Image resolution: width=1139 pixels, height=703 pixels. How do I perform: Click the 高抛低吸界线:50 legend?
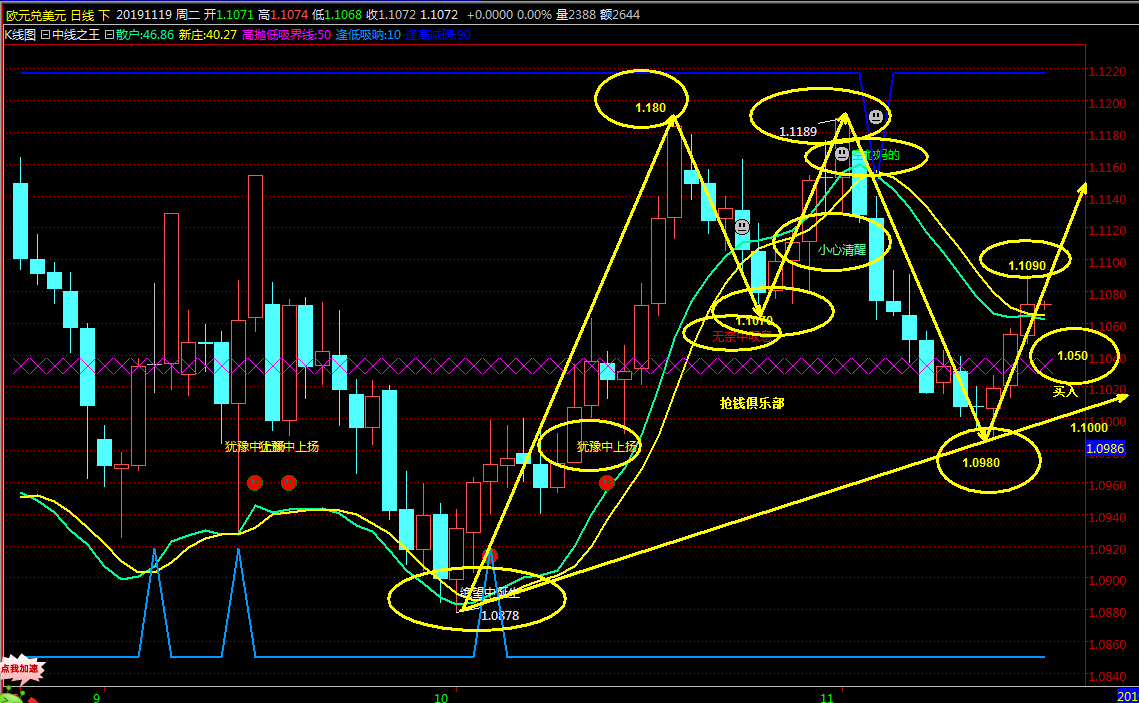(x=286, y=35)
